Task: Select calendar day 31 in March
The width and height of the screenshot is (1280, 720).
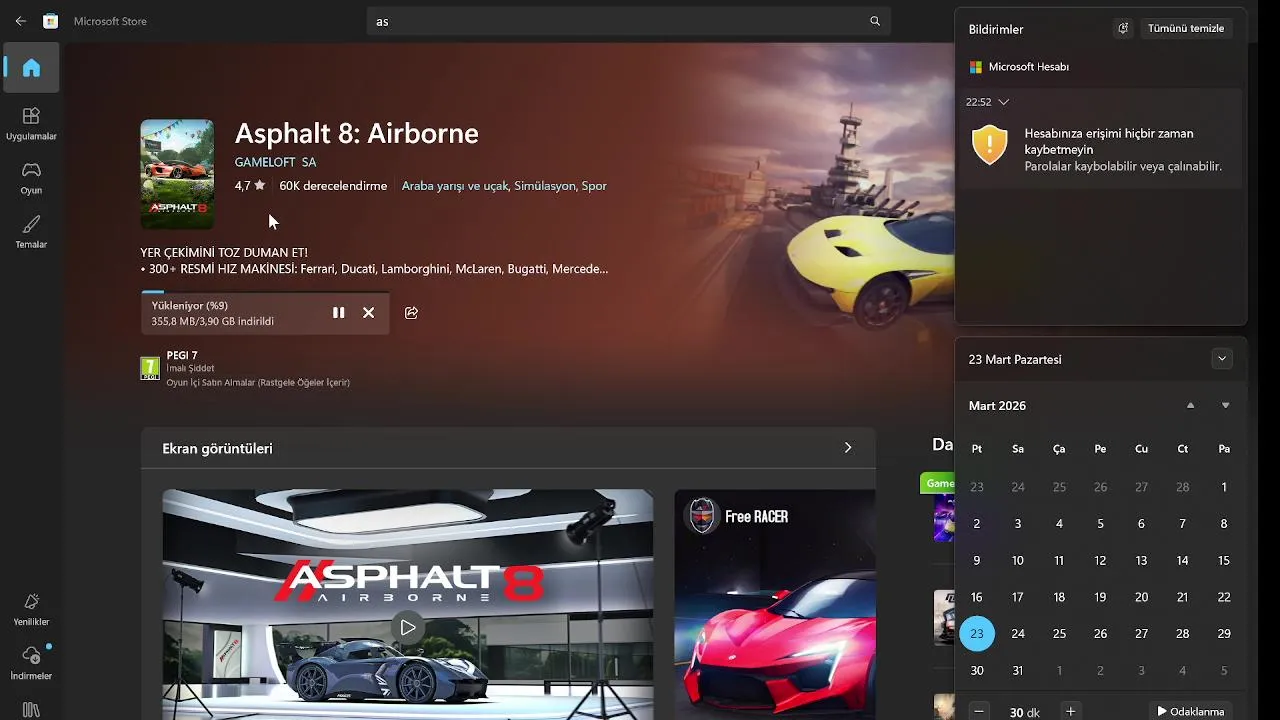Action: (x=1018, y=671)
